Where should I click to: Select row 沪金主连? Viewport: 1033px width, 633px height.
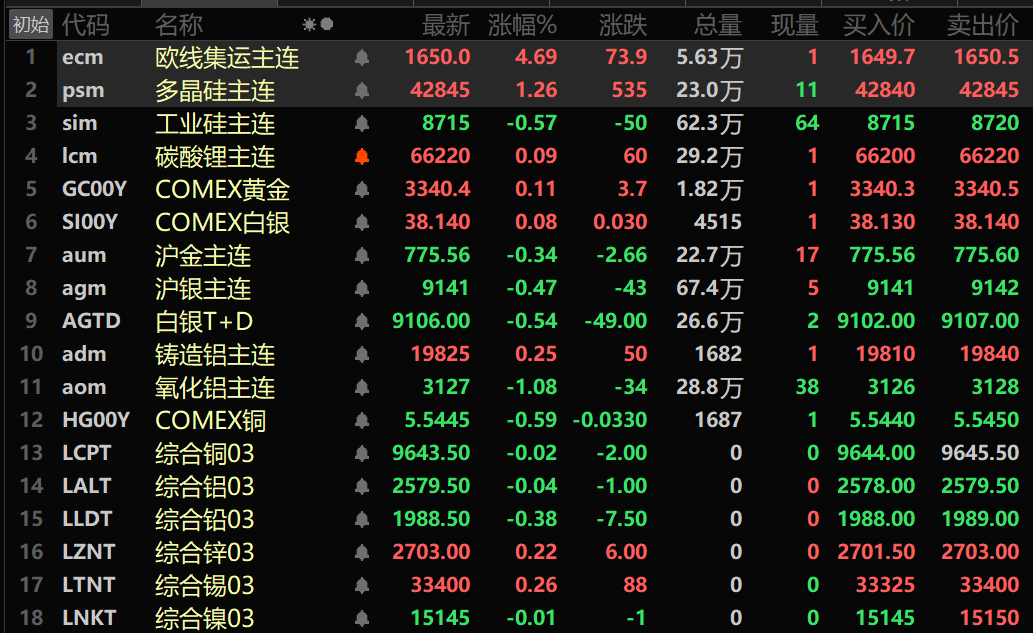point(519,255)
